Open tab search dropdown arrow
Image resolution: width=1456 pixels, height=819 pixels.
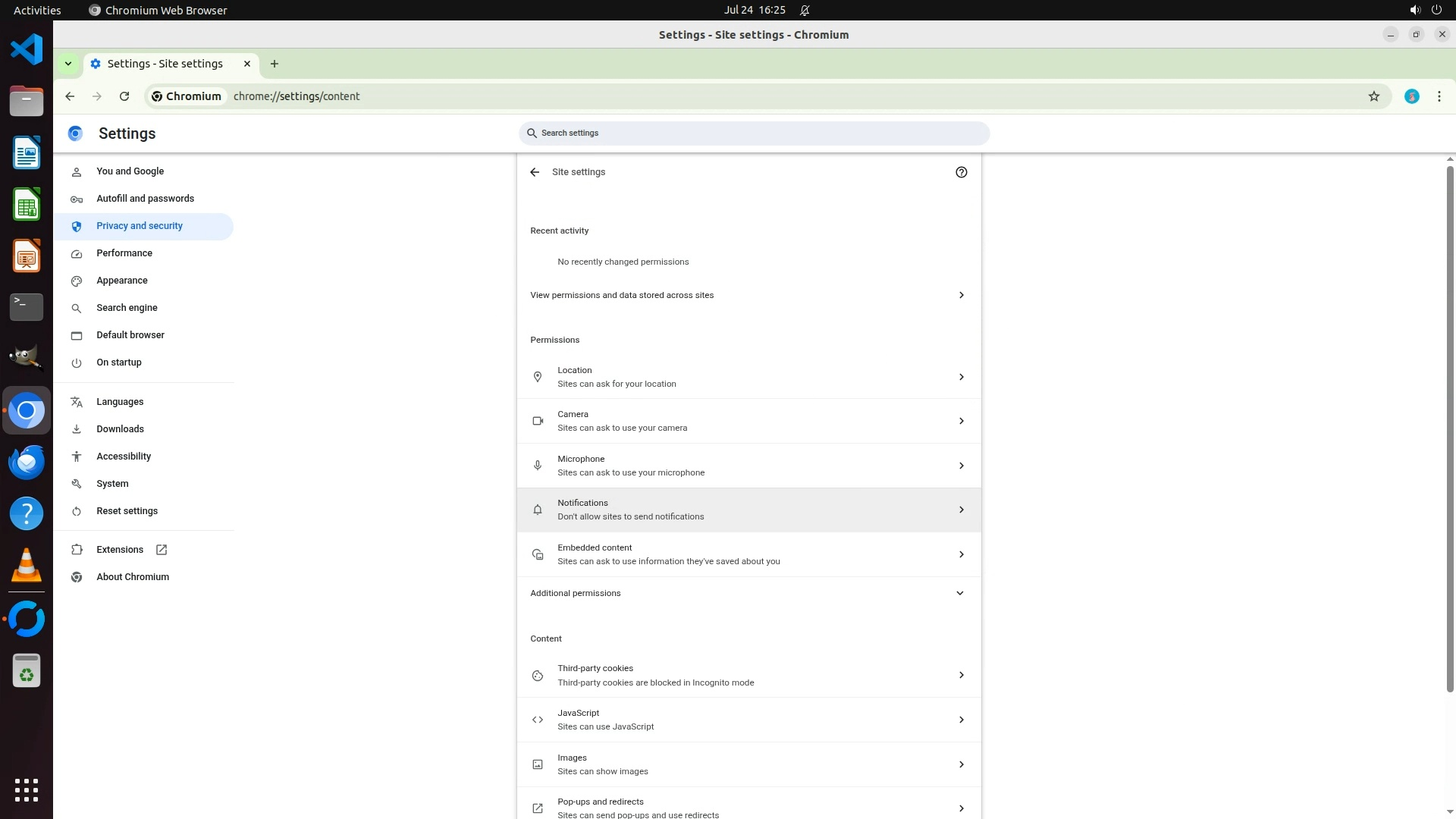(x=68, y=64)
